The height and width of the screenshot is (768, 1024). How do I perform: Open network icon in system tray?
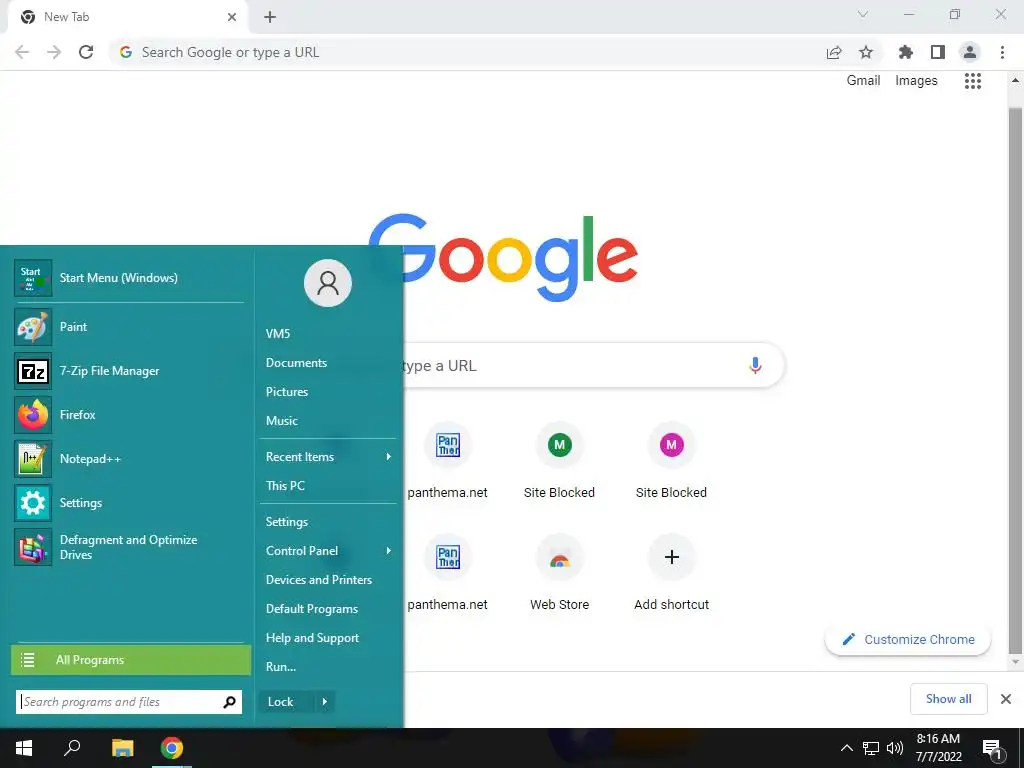[x=871, y=748]
